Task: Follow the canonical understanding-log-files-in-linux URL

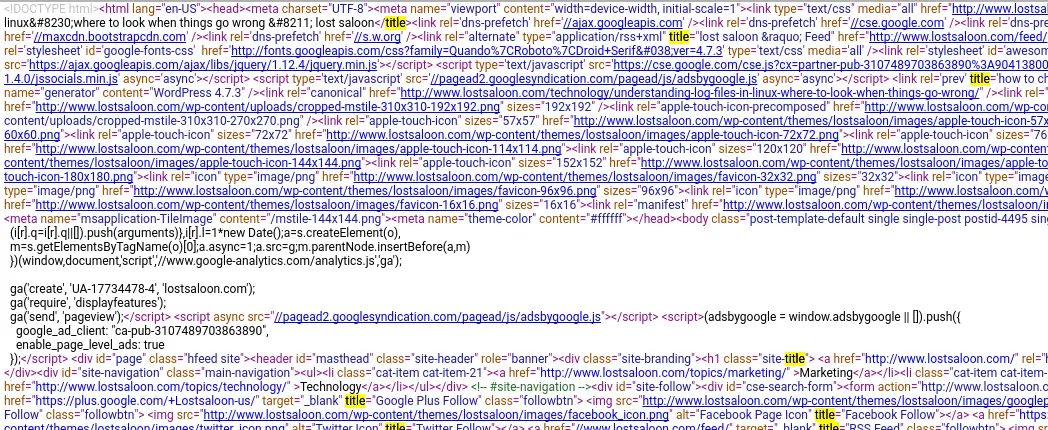Action: click(690, 93)
